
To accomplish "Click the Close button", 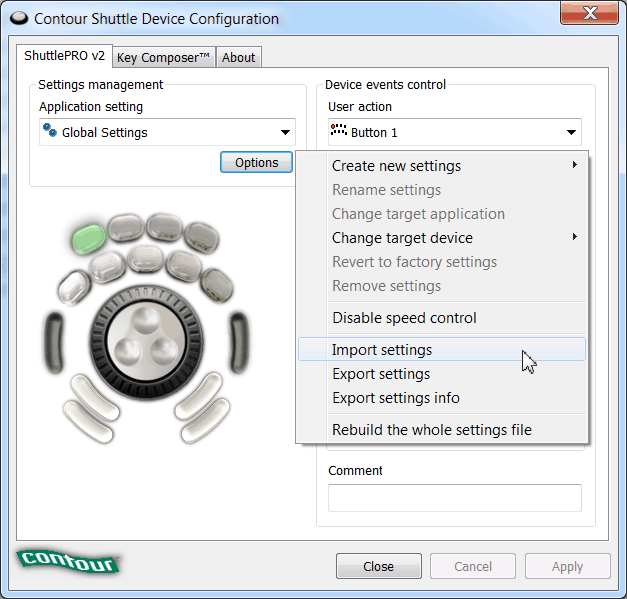I will pos(379,566).
